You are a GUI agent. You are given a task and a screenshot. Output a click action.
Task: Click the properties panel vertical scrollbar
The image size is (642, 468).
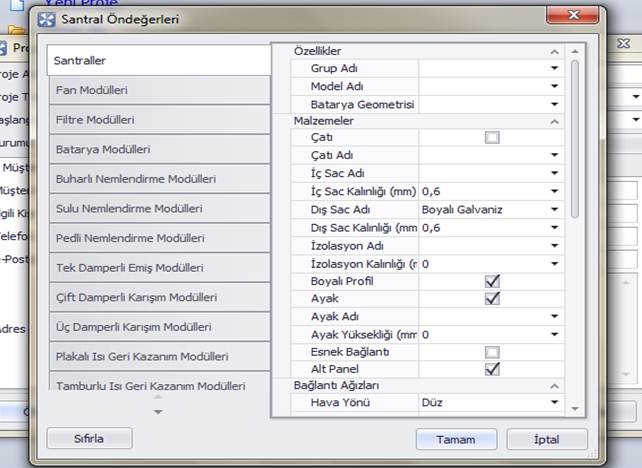tap(574, 140)
